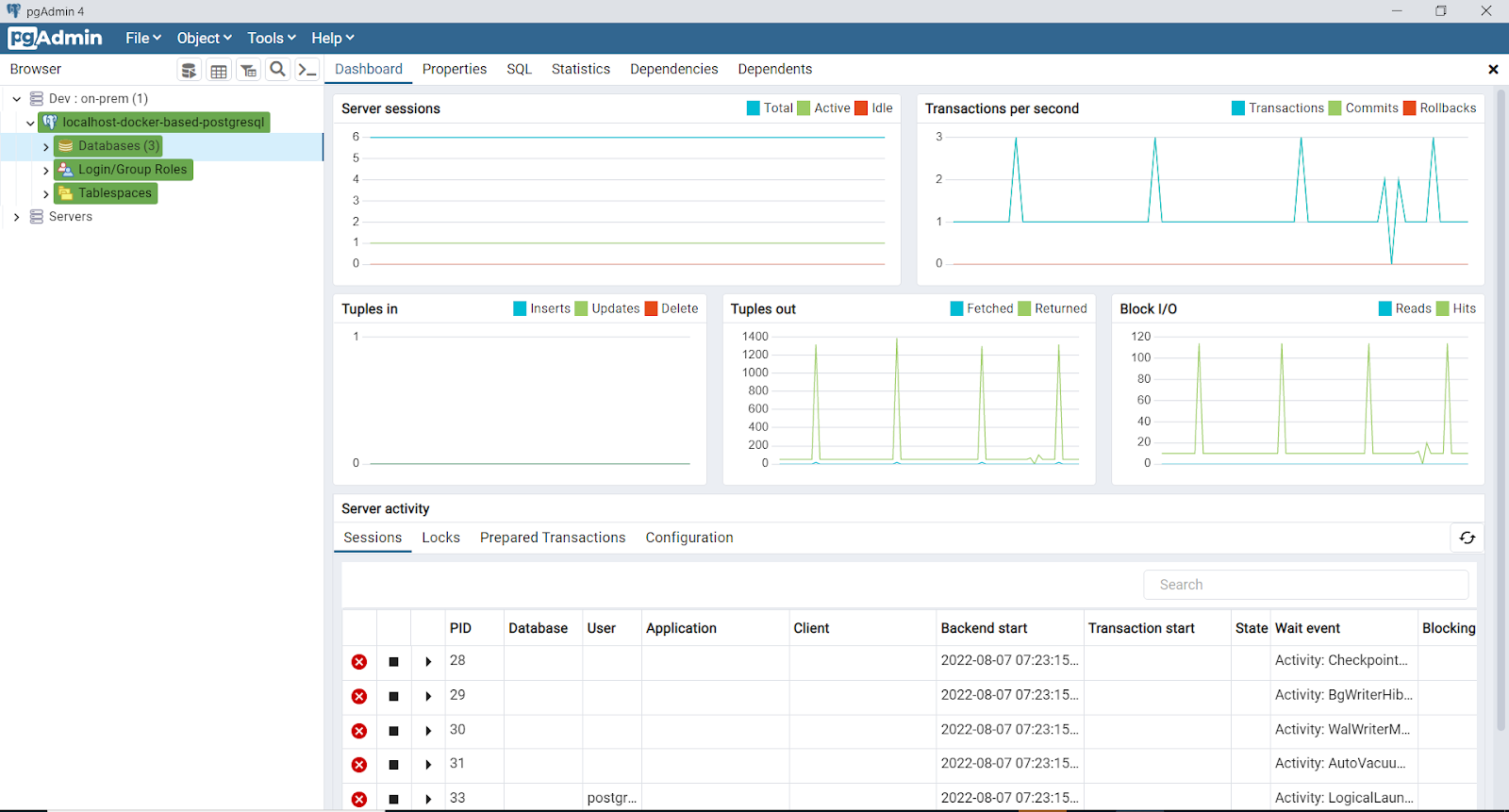Expand details row for PID 31
Viewport: 1509px width, 812px height.
pyautogui.click(x=428, y=765)
